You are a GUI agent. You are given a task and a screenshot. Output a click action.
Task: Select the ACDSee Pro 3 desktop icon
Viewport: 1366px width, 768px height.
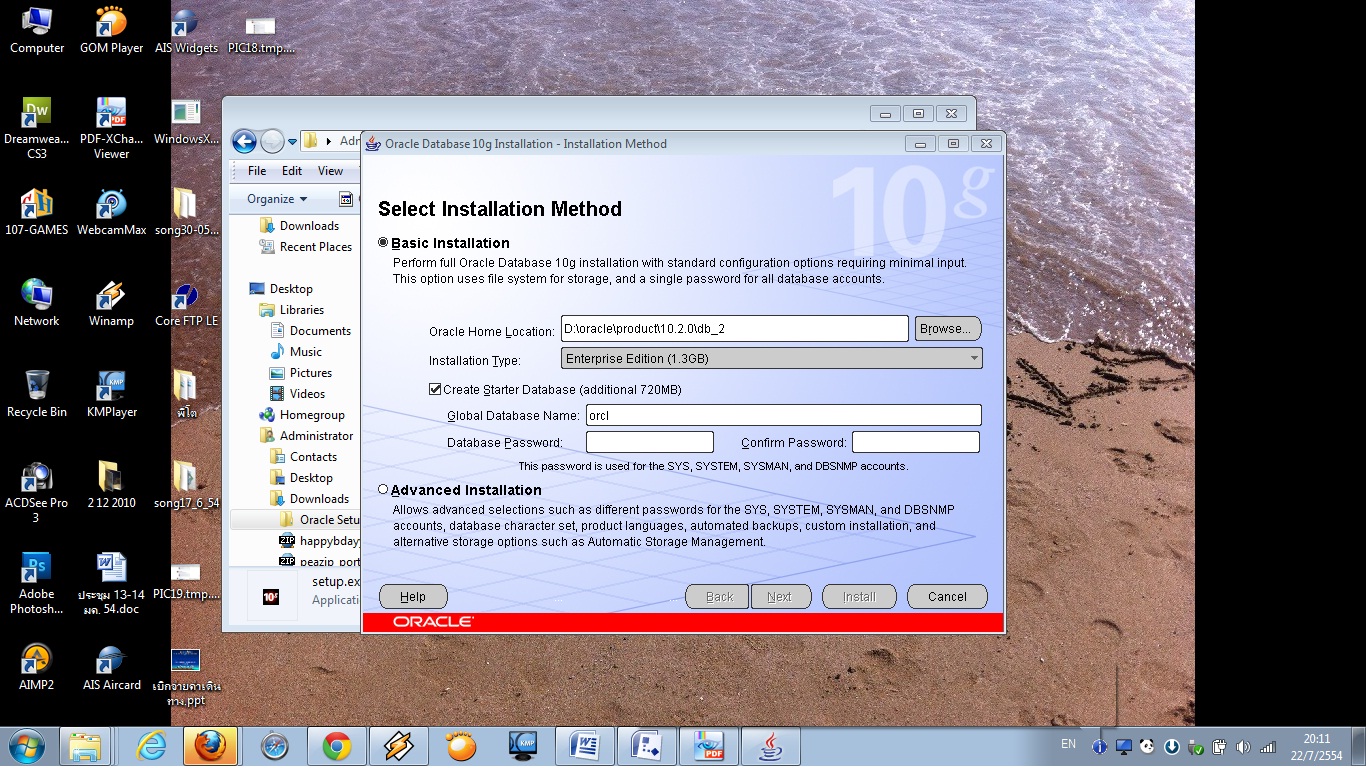coord(37,493)
